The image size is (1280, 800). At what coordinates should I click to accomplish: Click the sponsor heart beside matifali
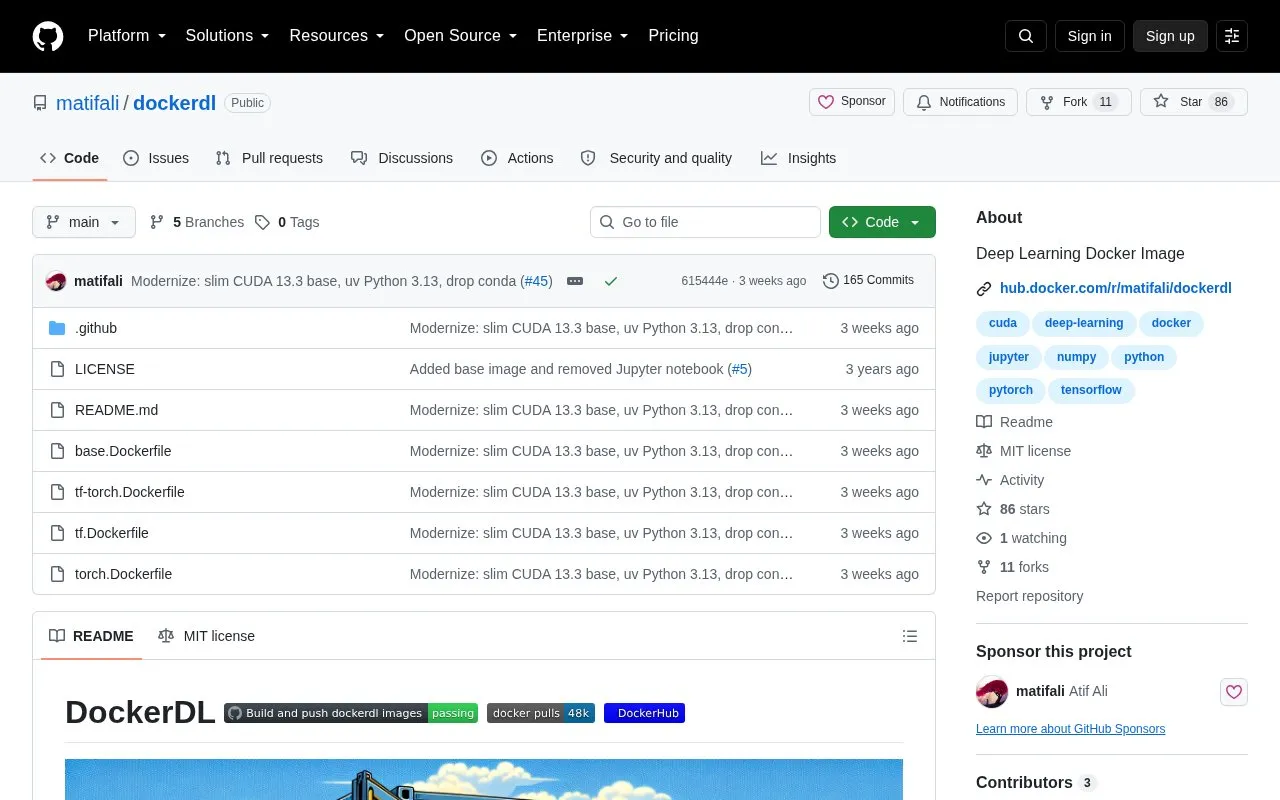(1234, 692)
